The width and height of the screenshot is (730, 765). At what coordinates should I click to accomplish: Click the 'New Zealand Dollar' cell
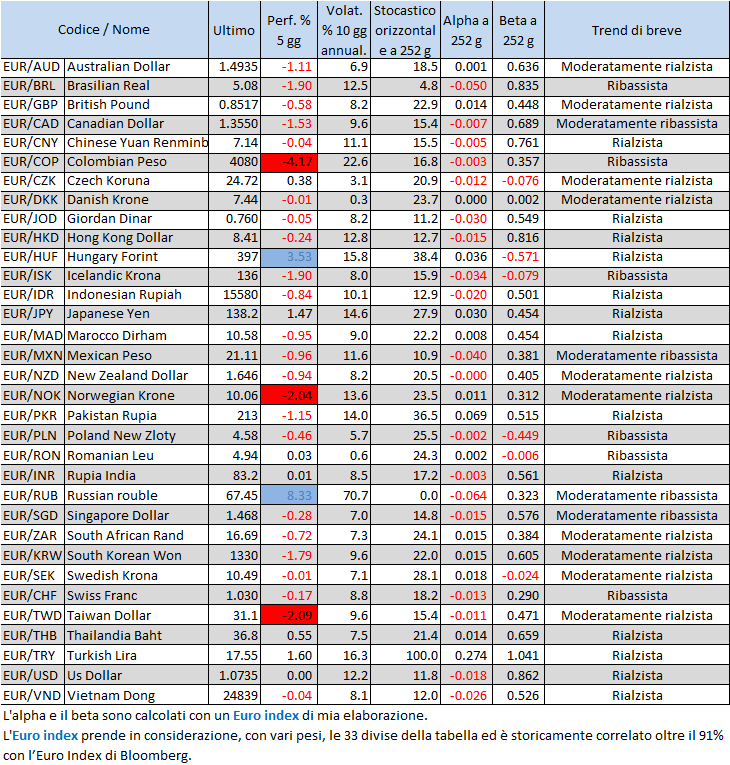click(137, 376)
